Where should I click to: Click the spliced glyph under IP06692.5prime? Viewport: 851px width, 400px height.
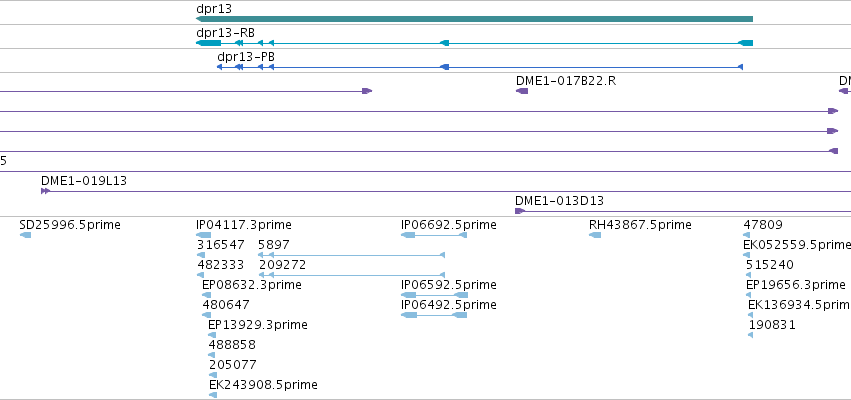tap(434, 235)
